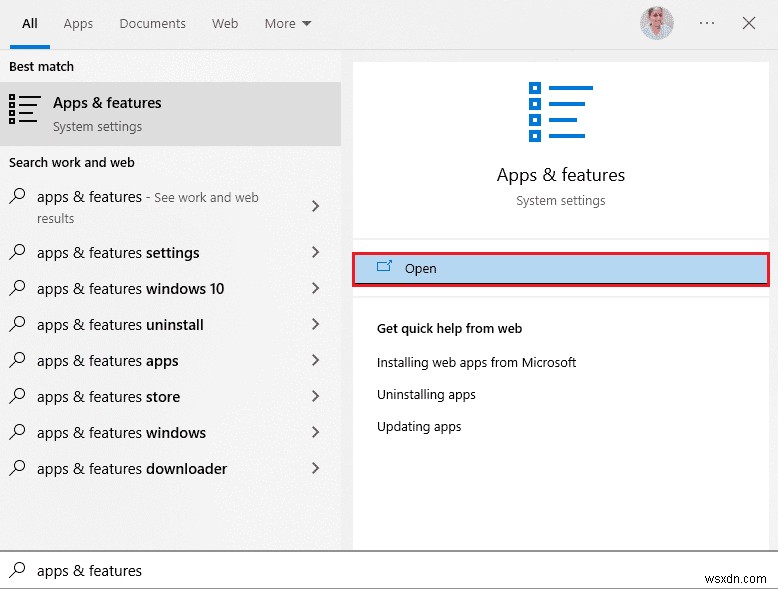Close the search panel with X
The height and width of the screenshot is (589, 778).
tap(749, 23)
